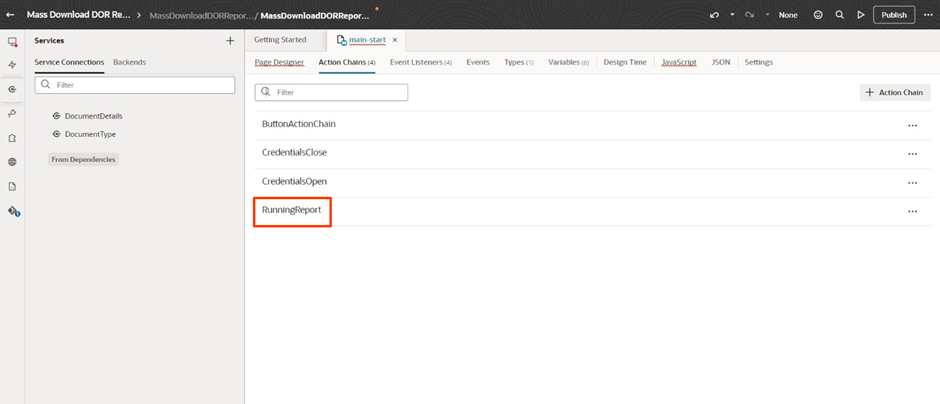
Task: Open the RunningReport action chain
Action: pos(291,210)
